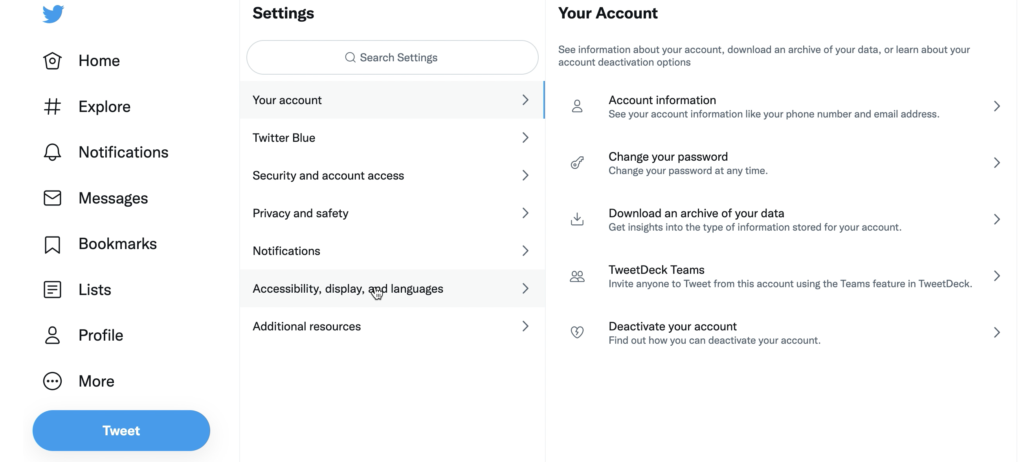This screenshot has width=1024, height=462.
Task: Click the Account information person icon
Action: (577, 106)
